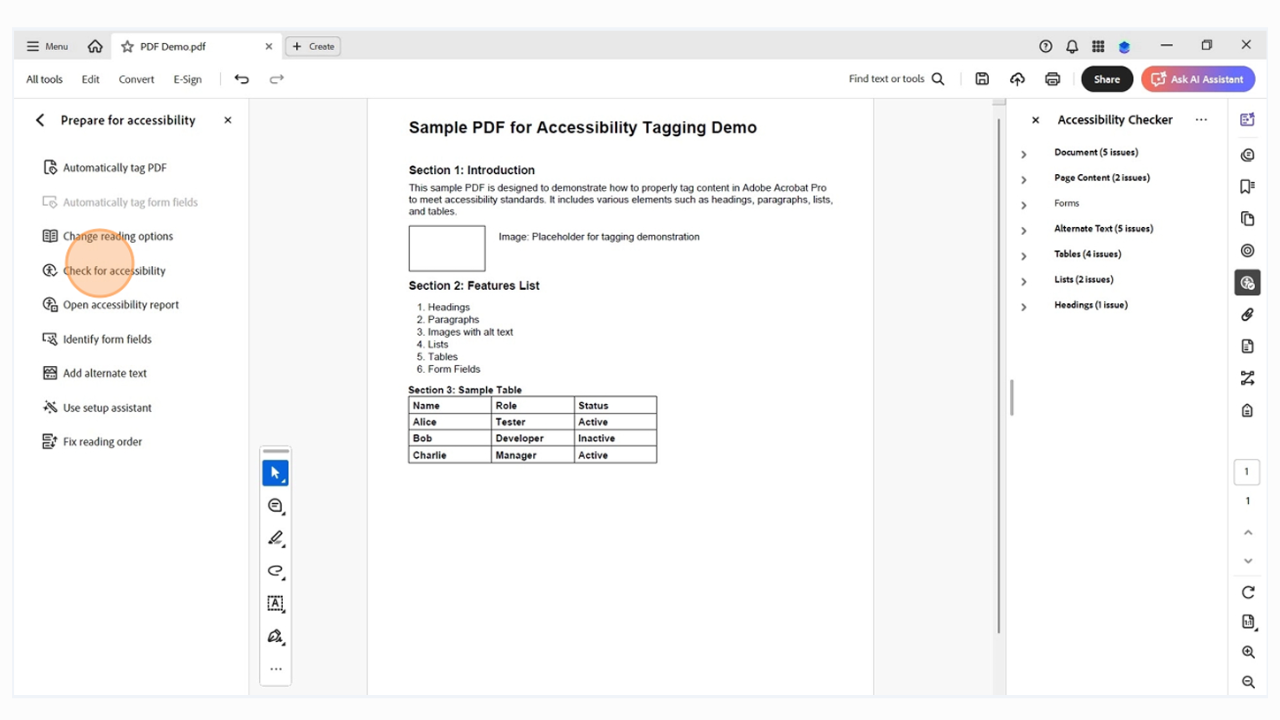This screenshot has width=1280, height=720.
Task: Open more tools ellipsis in quick toolbar
Action: tap(276, 669)
